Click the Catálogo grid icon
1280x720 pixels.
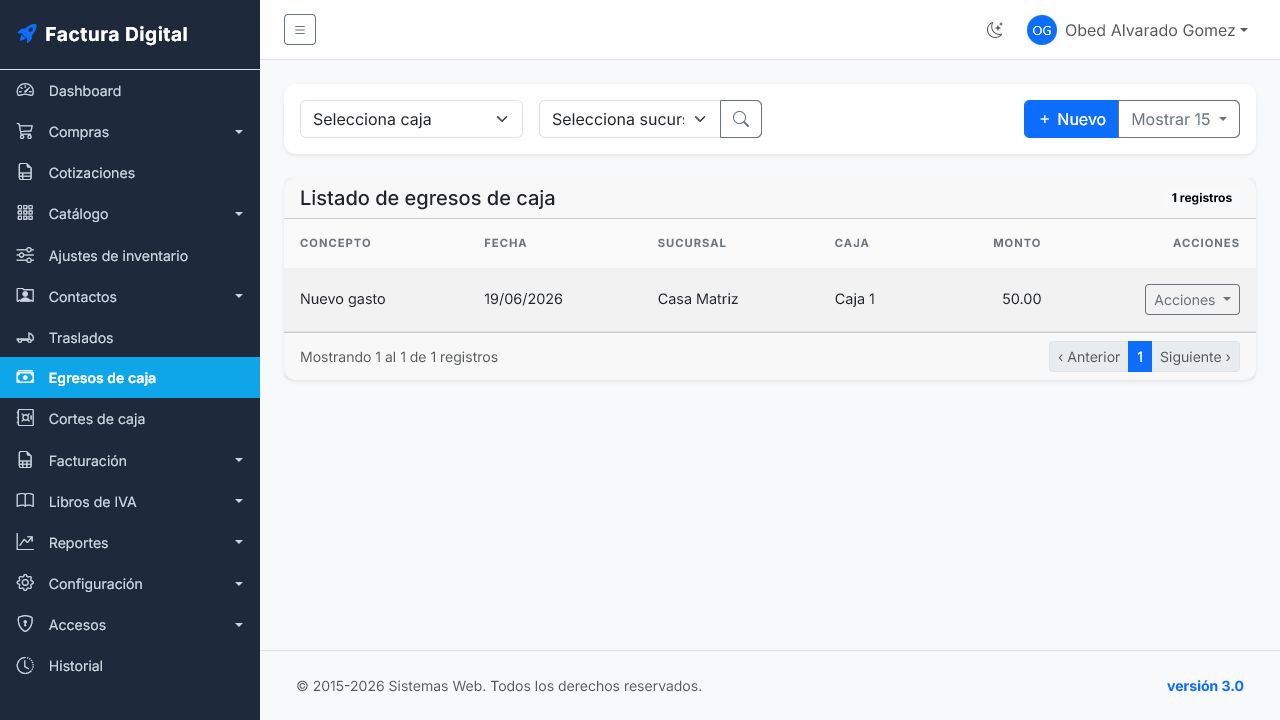click(x=26, y=214)
